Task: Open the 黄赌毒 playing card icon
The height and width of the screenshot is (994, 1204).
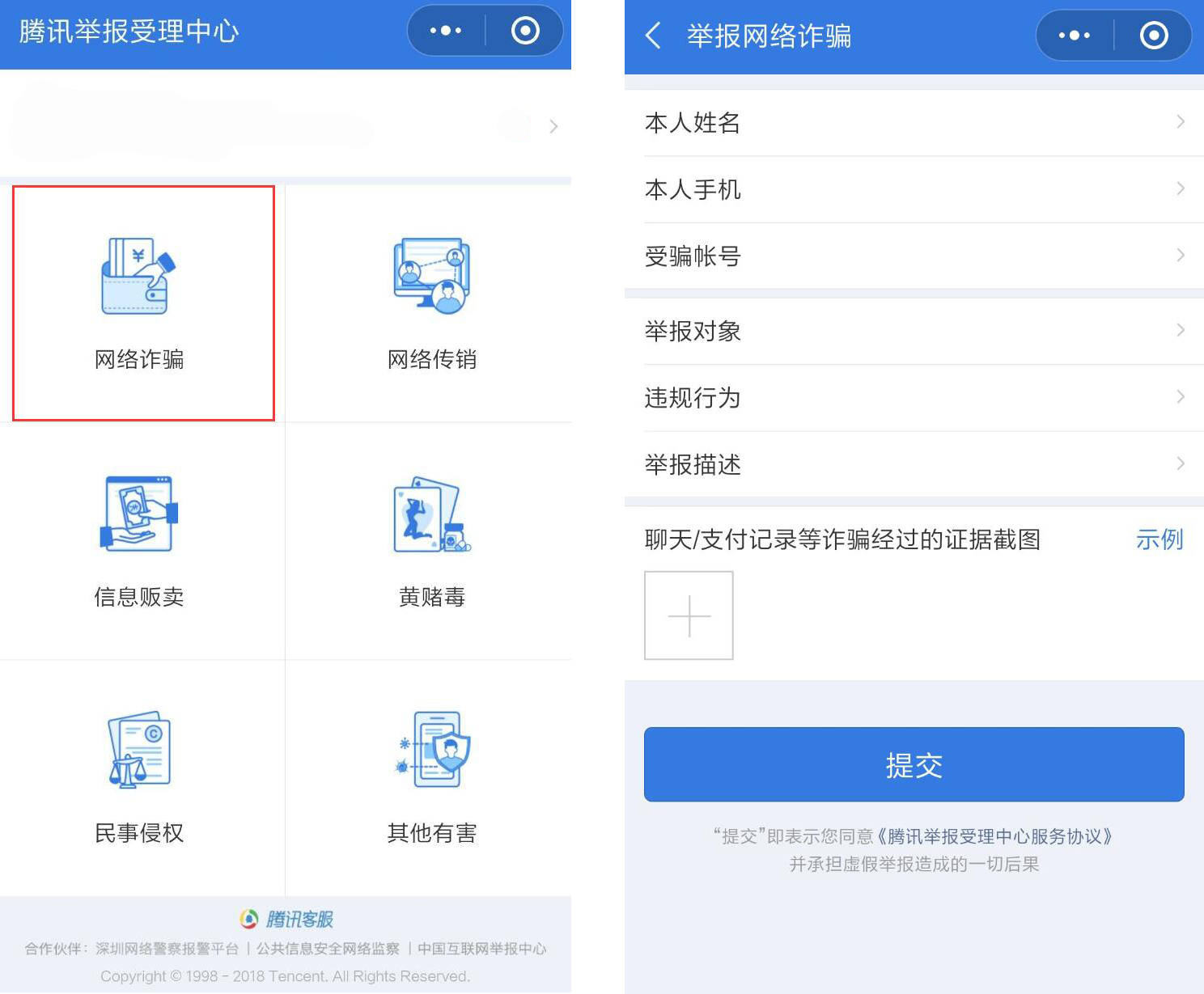Action: [x=431, y=514]
